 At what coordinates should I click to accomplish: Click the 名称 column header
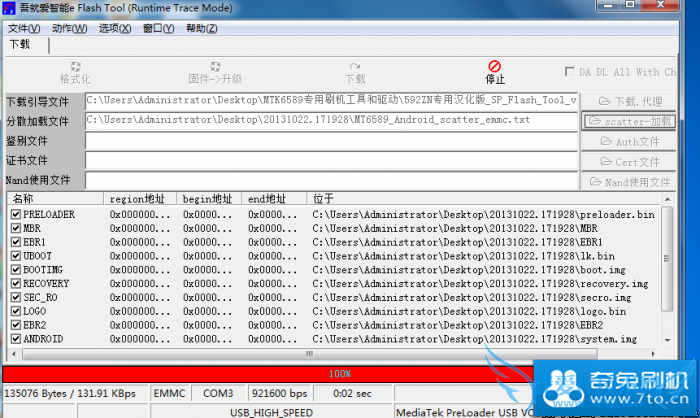click(x=55, y=199)
